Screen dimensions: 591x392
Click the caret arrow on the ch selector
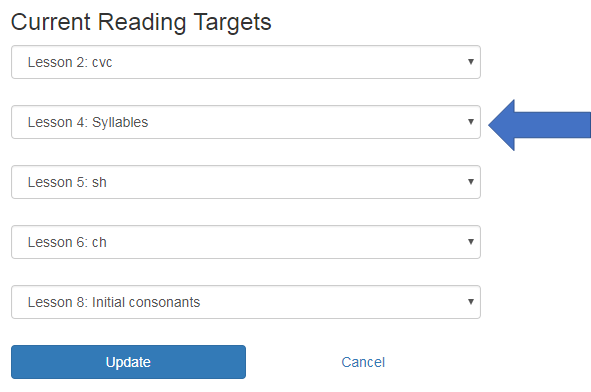pyautogui.click(x=471, y=241)
